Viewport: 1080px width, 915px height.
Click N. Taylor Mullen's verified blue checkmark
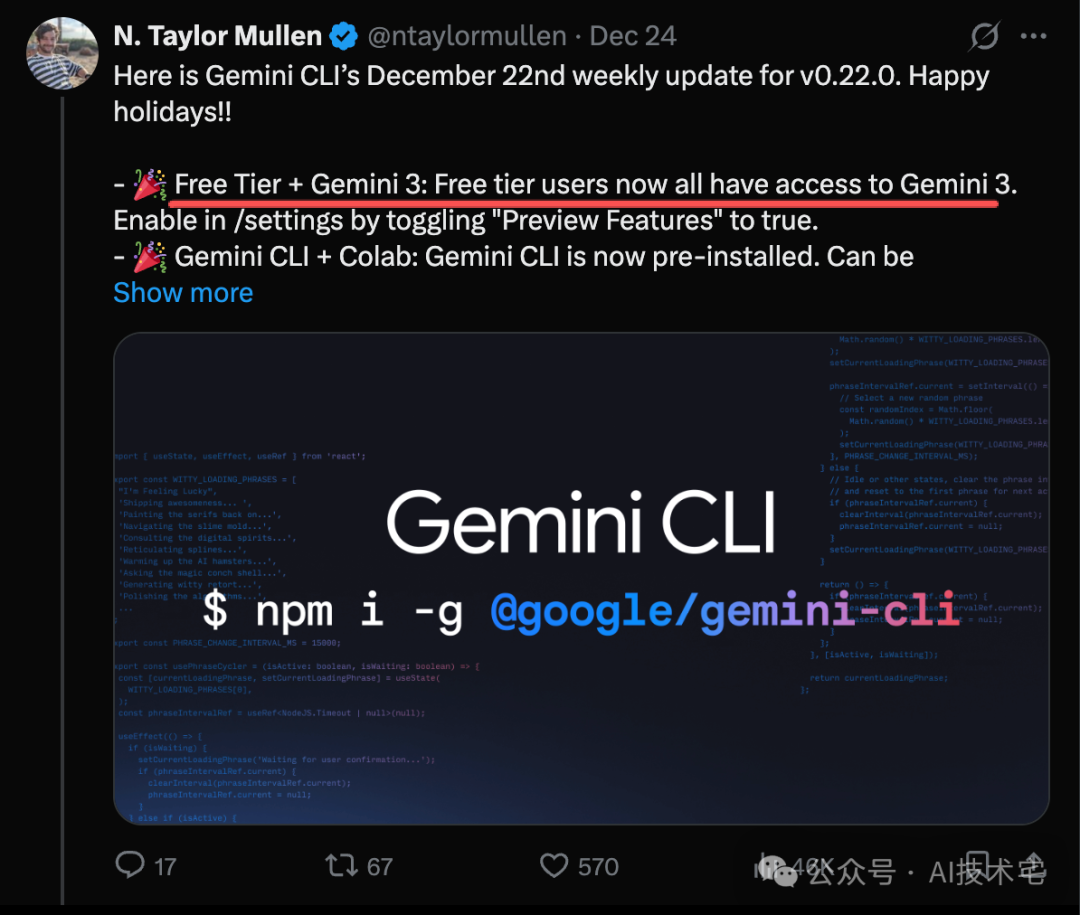pyautogui.click(x=341, y=35)
